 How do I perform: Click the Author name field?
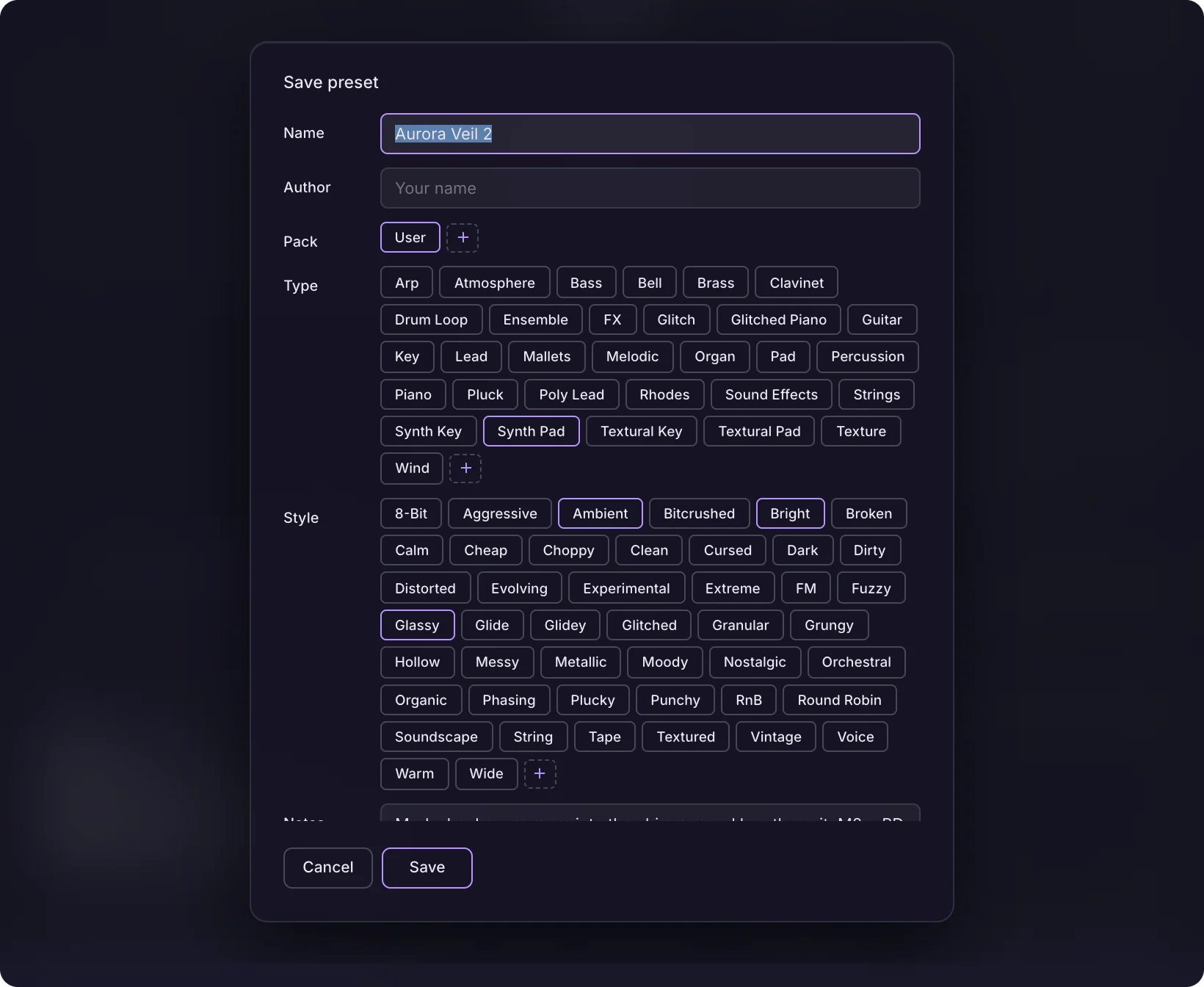click(x=650, y=188)
